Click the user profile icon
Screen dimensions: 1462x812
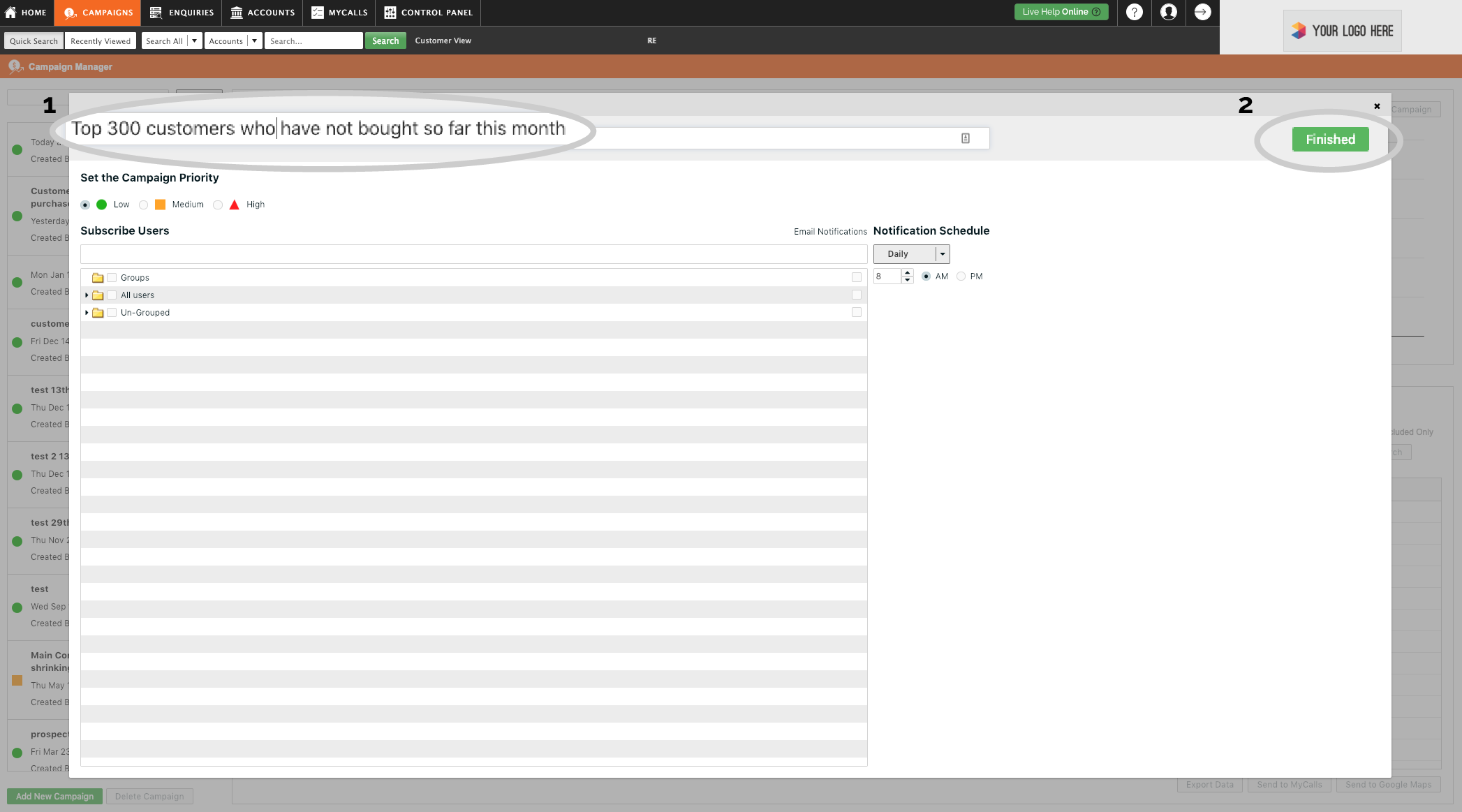click(x=1167, y=12)
